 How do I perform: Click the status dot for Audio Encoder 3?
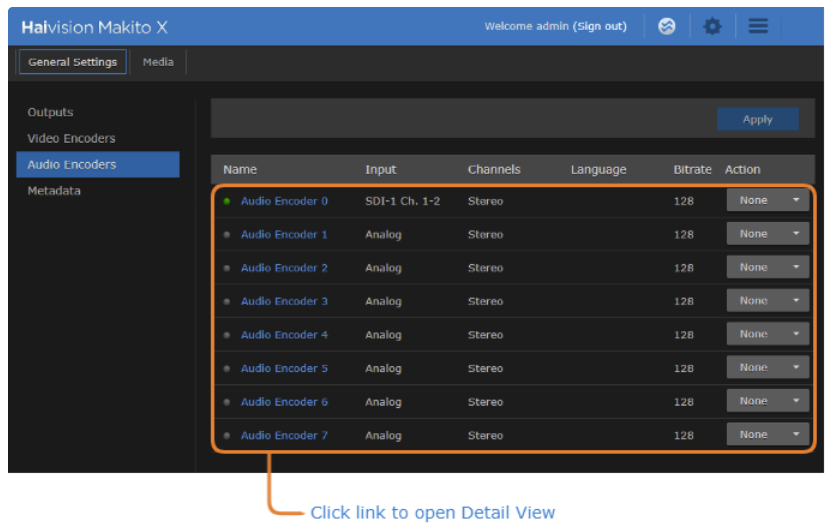point(227,301)
